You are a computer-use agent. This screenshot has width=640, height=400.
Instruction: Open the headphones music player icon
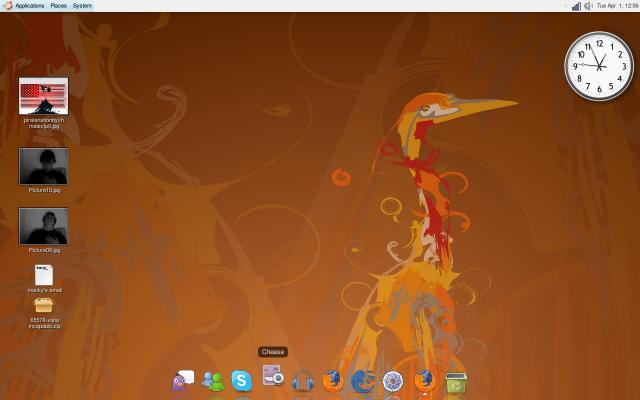tap(303, 381)
